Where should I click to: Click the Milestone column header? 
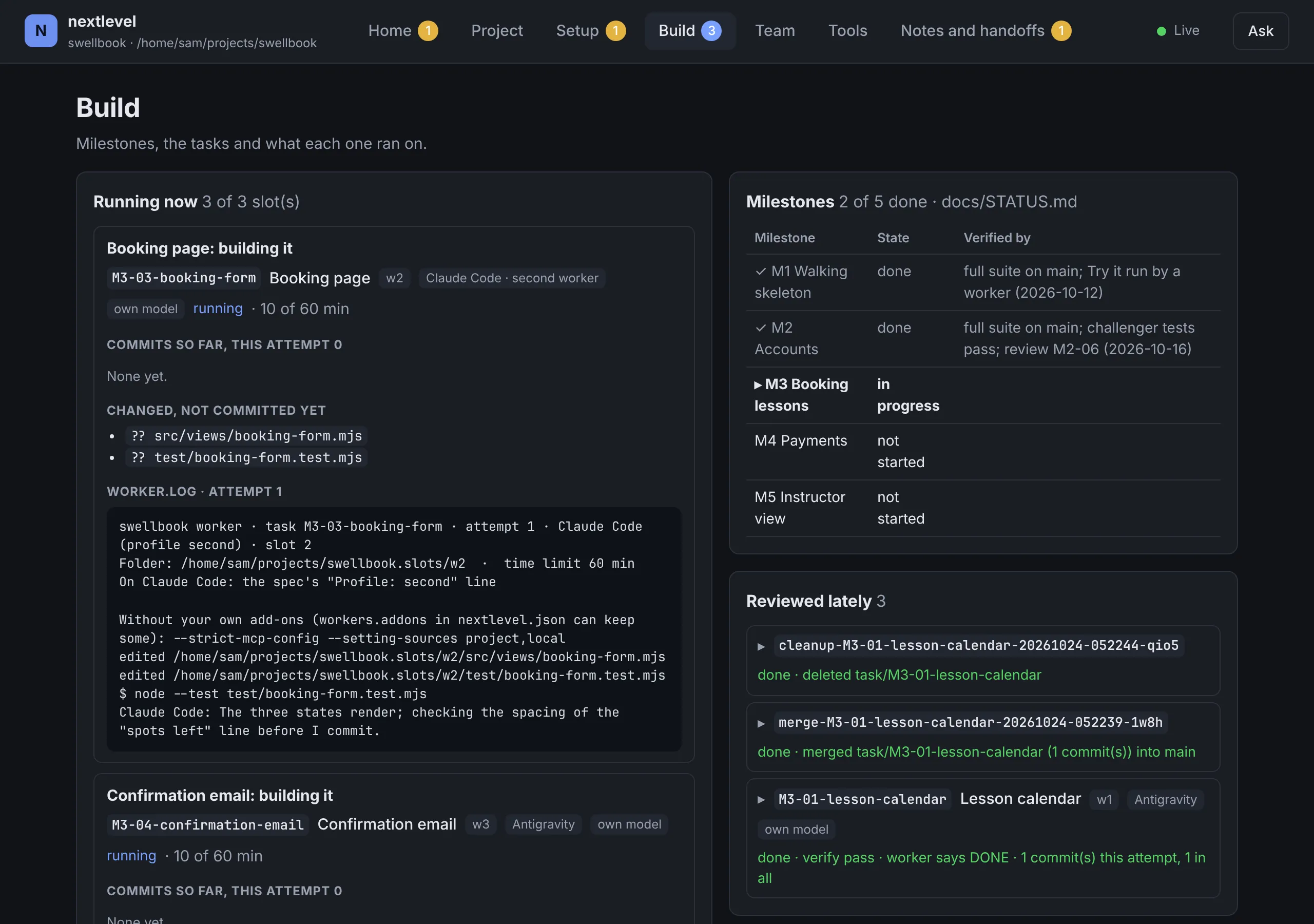click(x=785, y=238)
